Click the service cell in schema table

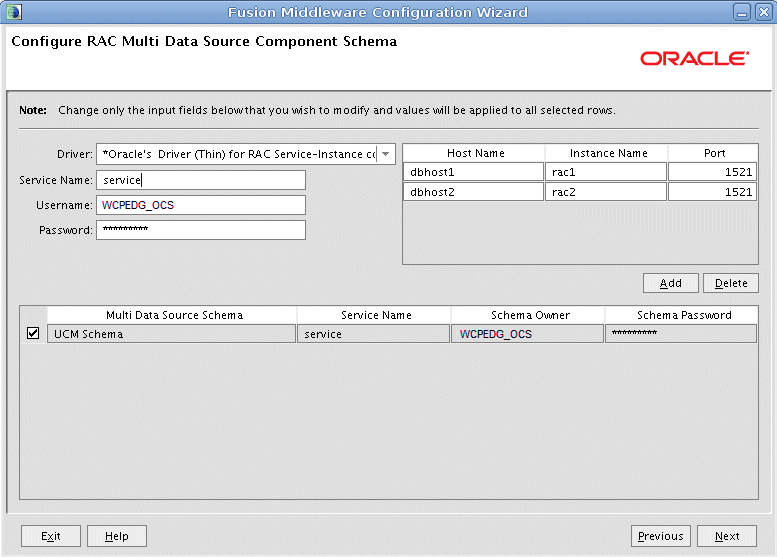tap(374, 334)
